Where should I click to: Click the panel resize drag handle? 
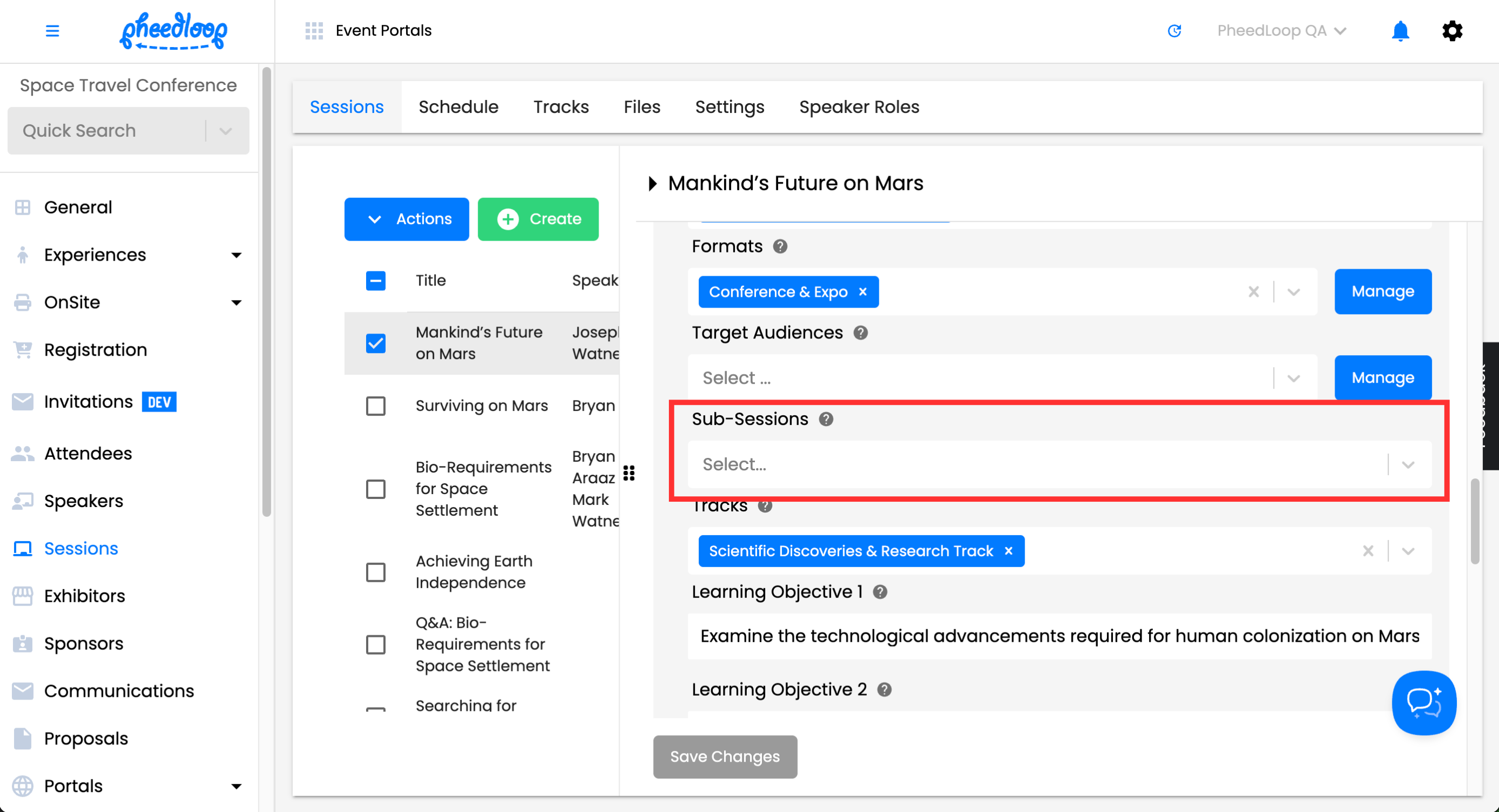tap(629, 473)
